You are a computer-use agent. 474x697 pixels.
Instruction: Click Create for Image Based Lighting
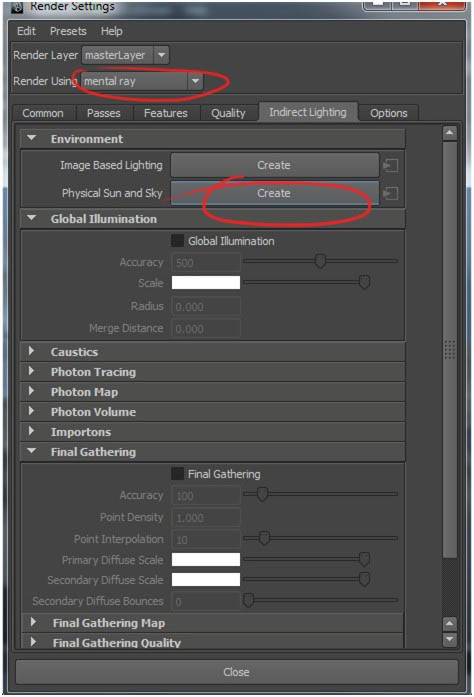pyautogui.click(x=274, y=165)
